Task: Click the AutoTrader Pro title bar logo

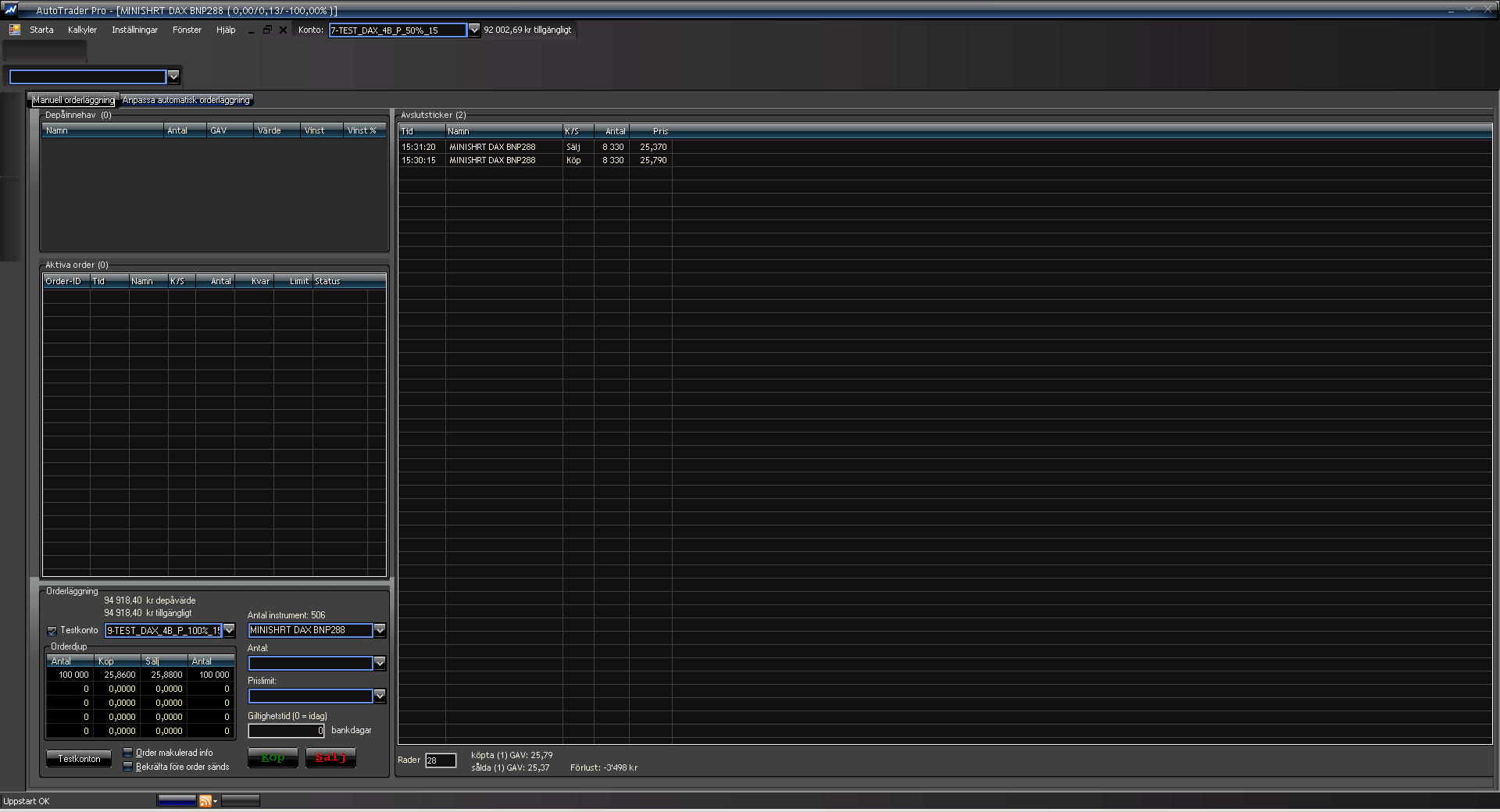Action: [x=10, y=9]
